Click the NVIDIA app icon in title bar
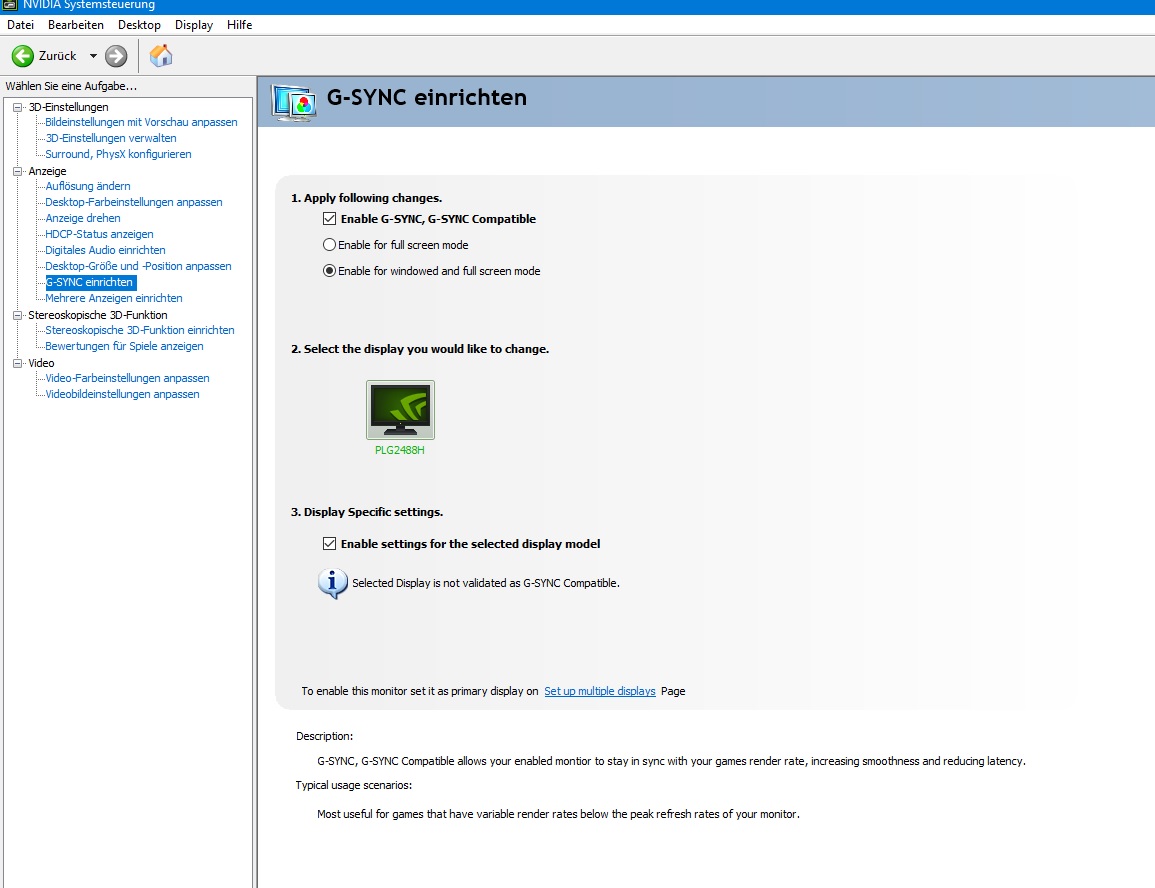 tap(10, 5)
